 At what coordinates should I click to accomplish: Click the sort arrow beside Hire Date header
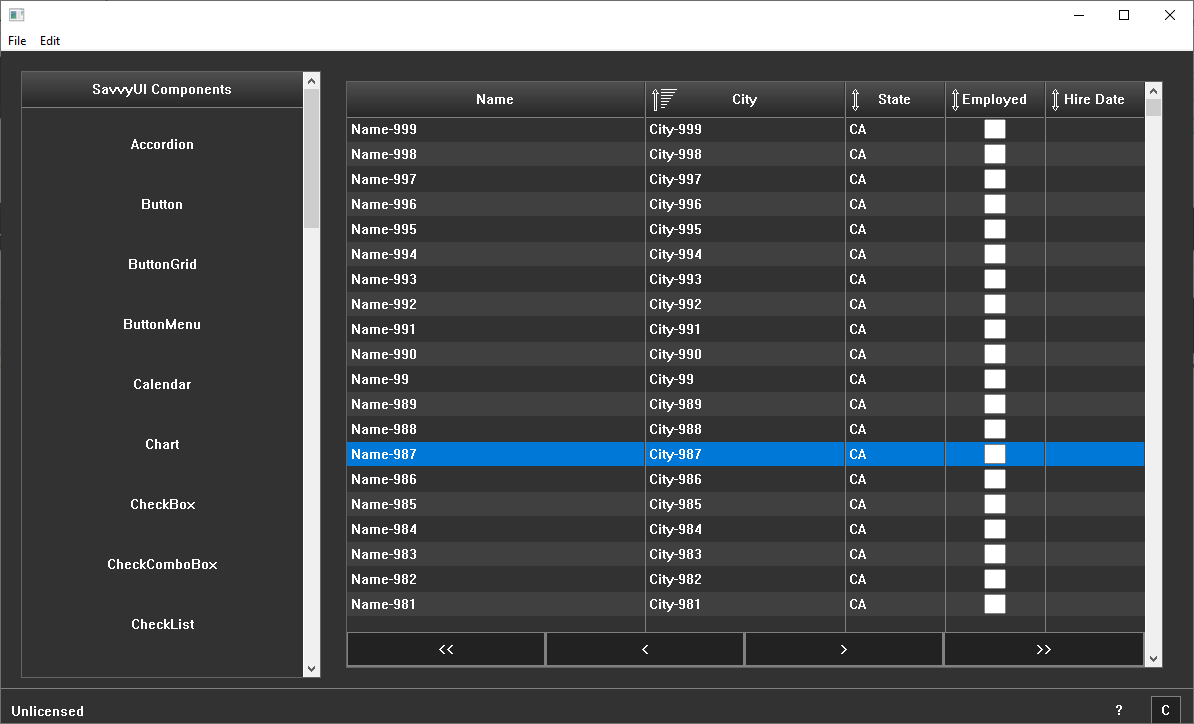[1055, 99]
